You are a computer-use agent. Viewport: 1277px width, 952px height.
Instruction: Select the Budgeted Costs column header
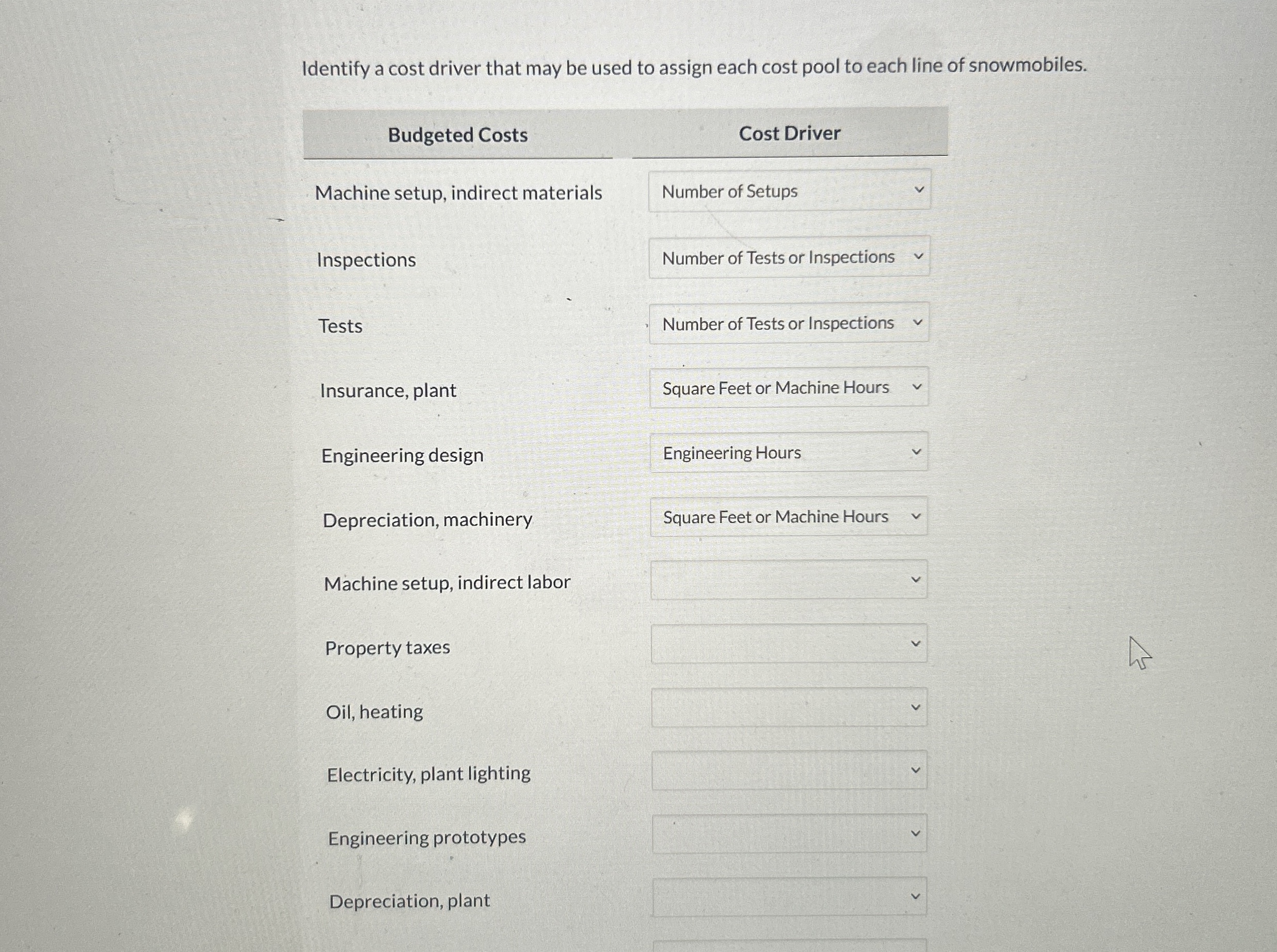(458, 135)
